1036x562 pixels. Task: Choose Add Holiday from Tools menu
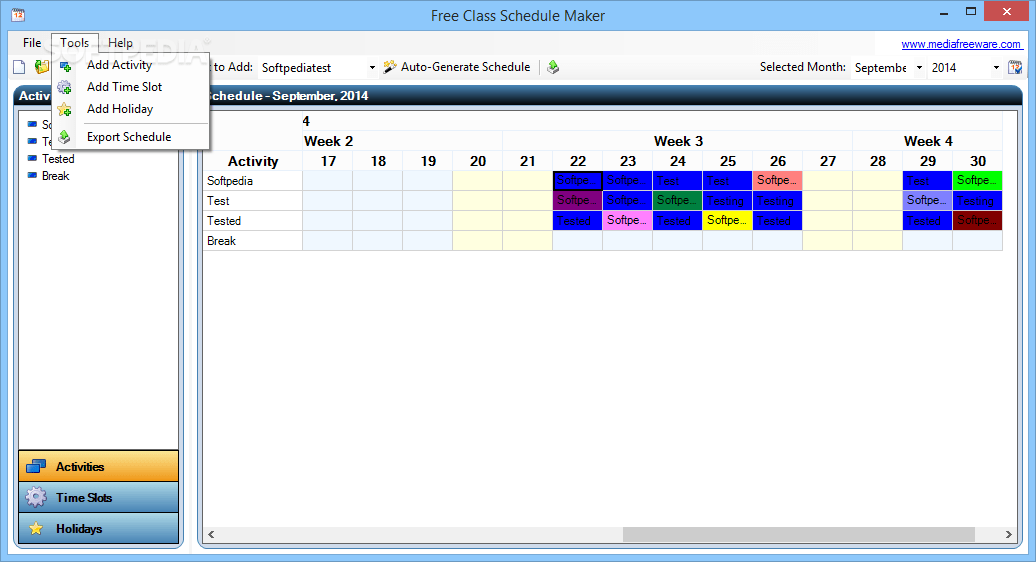tap(131, 109)
